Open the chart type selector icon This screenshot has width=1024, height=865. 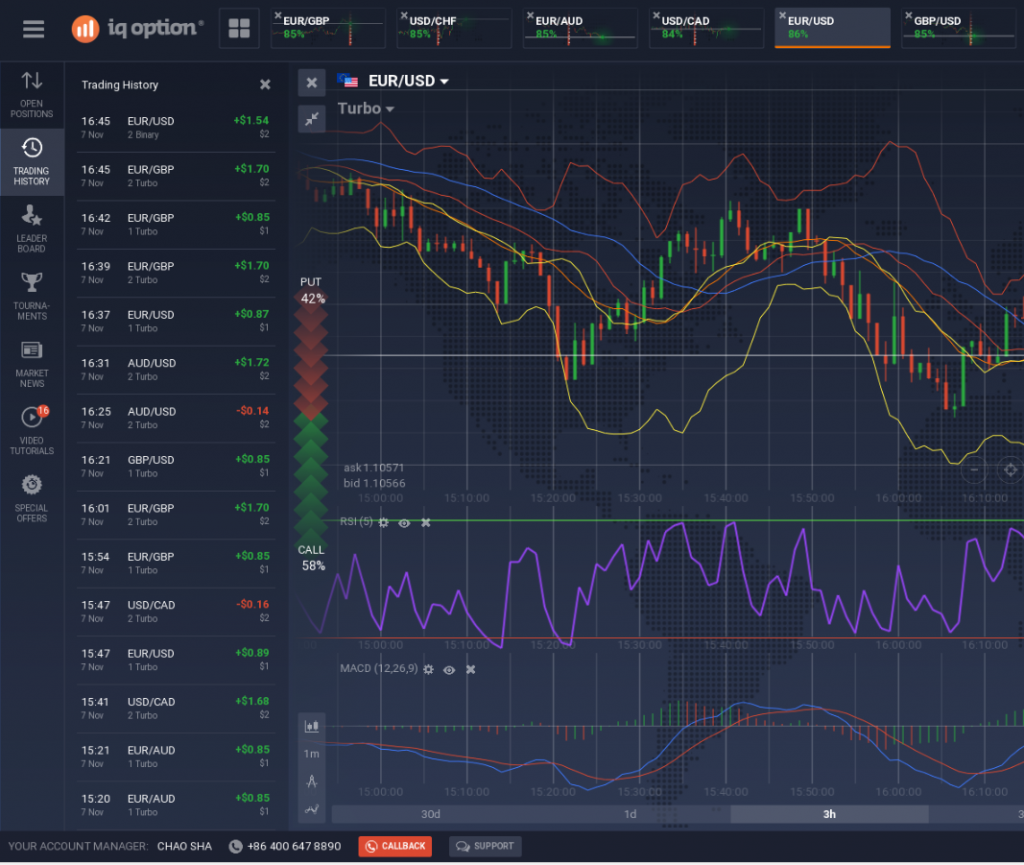312,726
